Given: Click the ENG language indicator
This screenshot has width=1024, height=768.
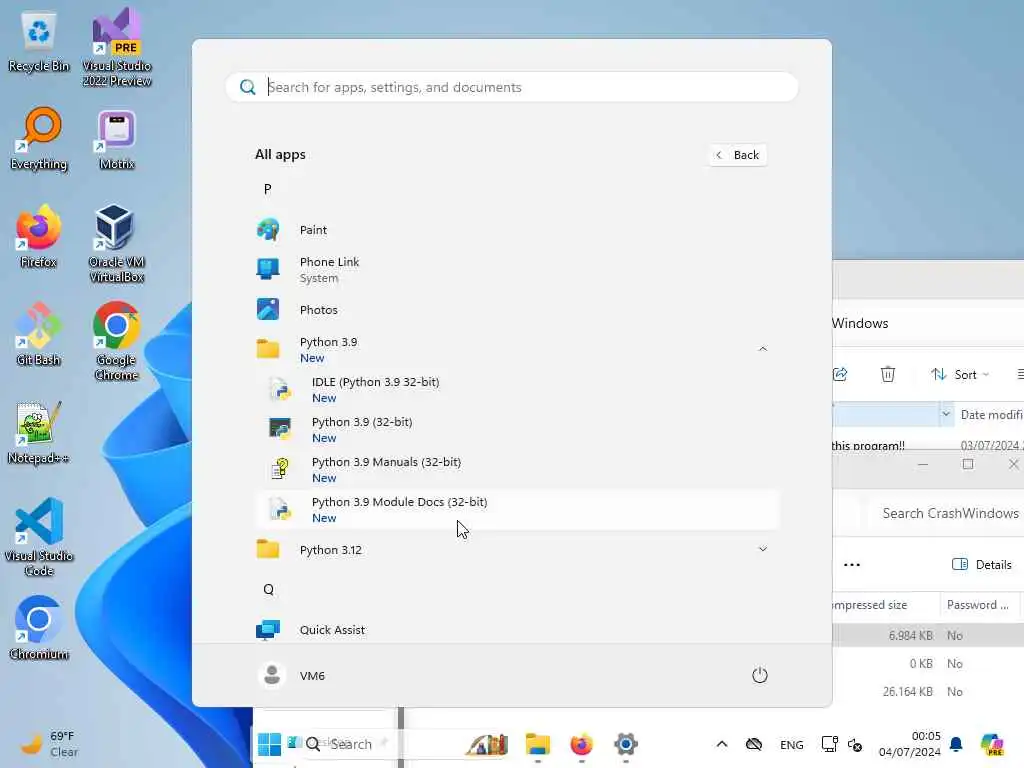Looking at the screenshot, I should point(792,744).
